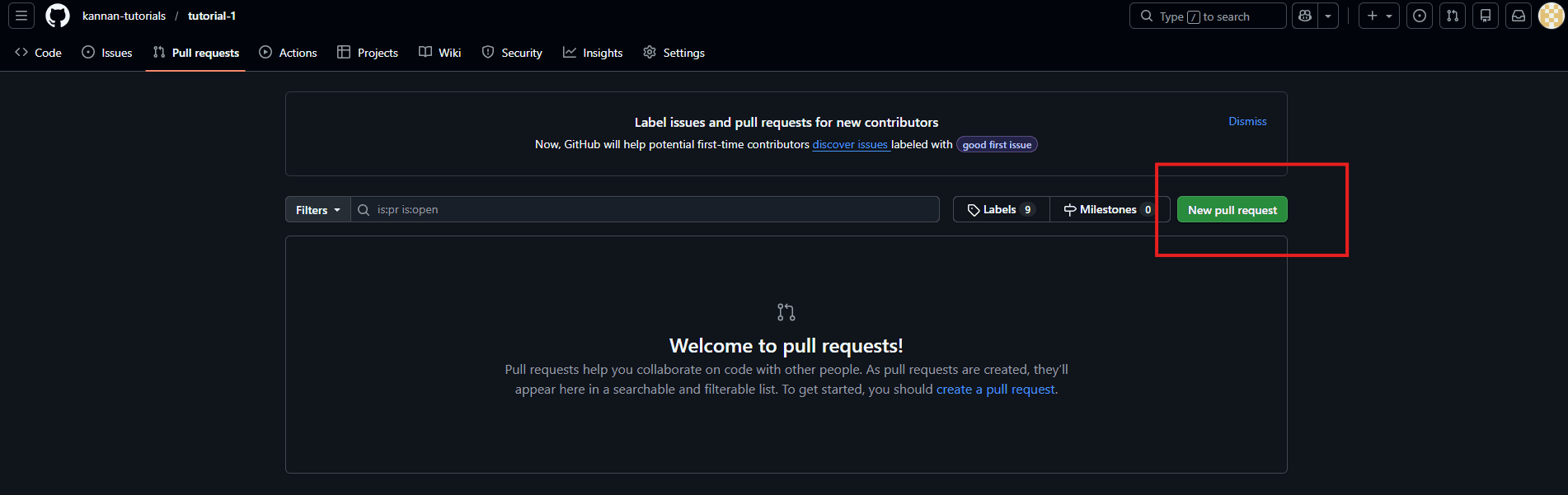Click the user profile avatar
This screenshot has width=1568, height=495.
[x=1551, y=16]
